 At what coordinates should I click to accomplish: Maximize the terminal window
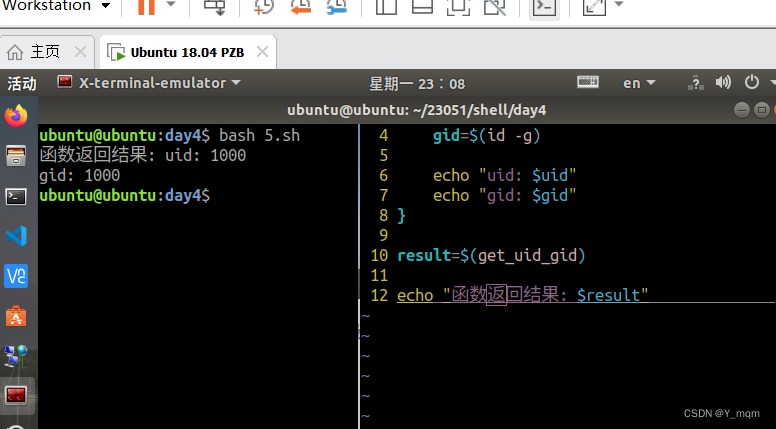tap(762, 110)
